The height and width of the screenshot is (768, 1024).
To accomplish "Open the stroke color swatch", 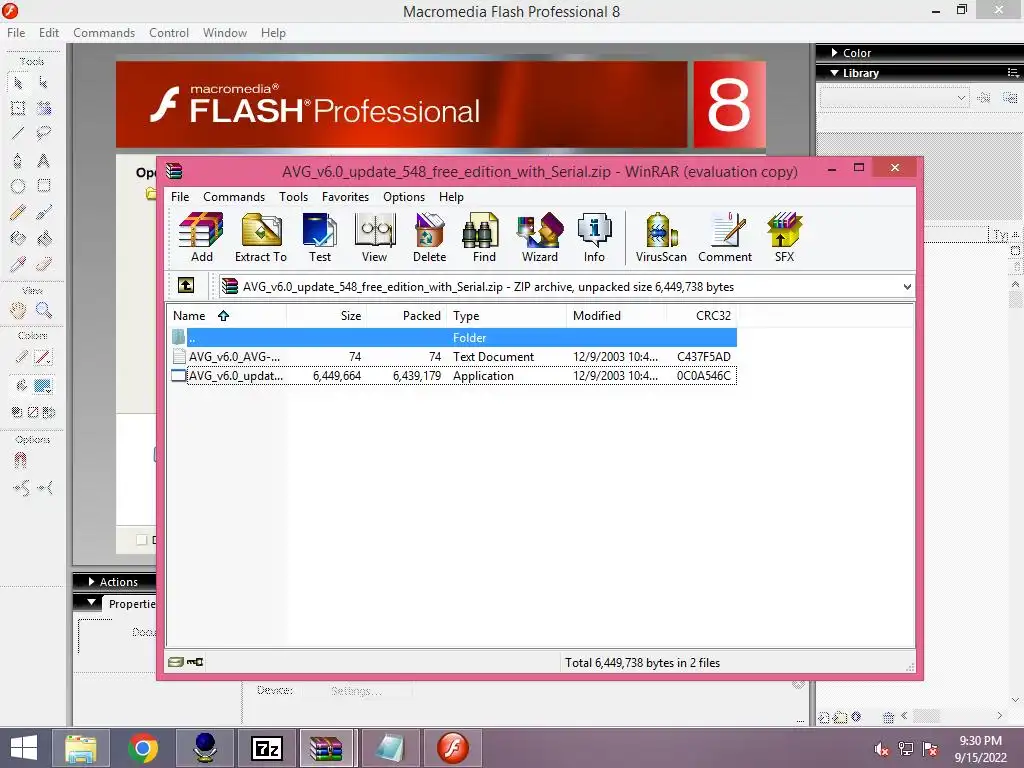I will 43,358.
